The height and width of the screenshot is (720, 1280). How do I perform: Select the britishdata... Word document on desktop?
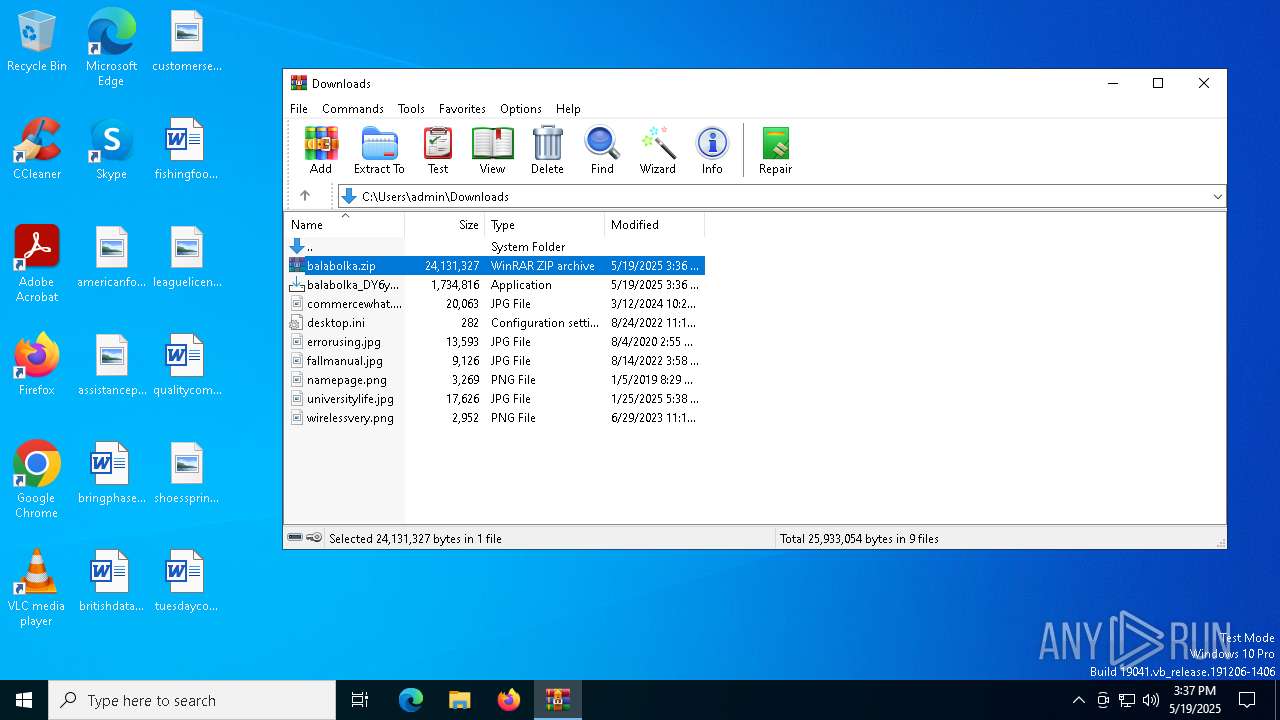pos(111,581)
